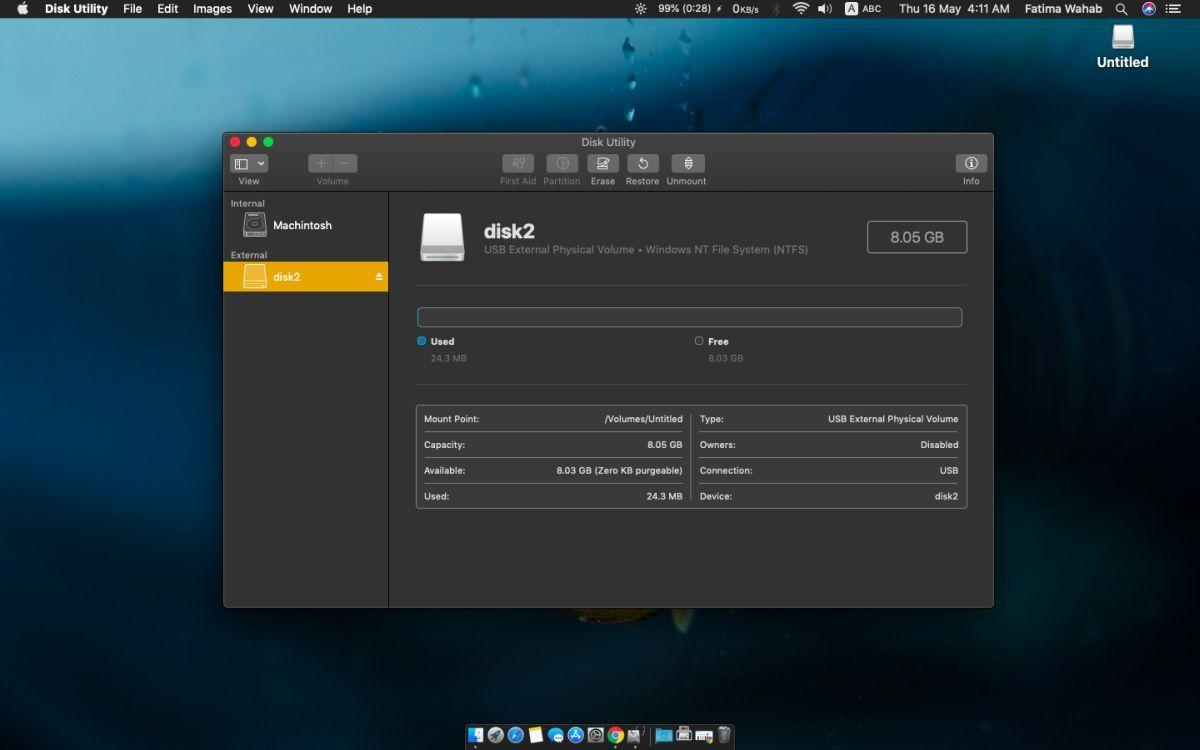Viewport: 1200px width, 750px height.
Task: Open the View sidebar dropdown
Action: [x=249, y=163]
